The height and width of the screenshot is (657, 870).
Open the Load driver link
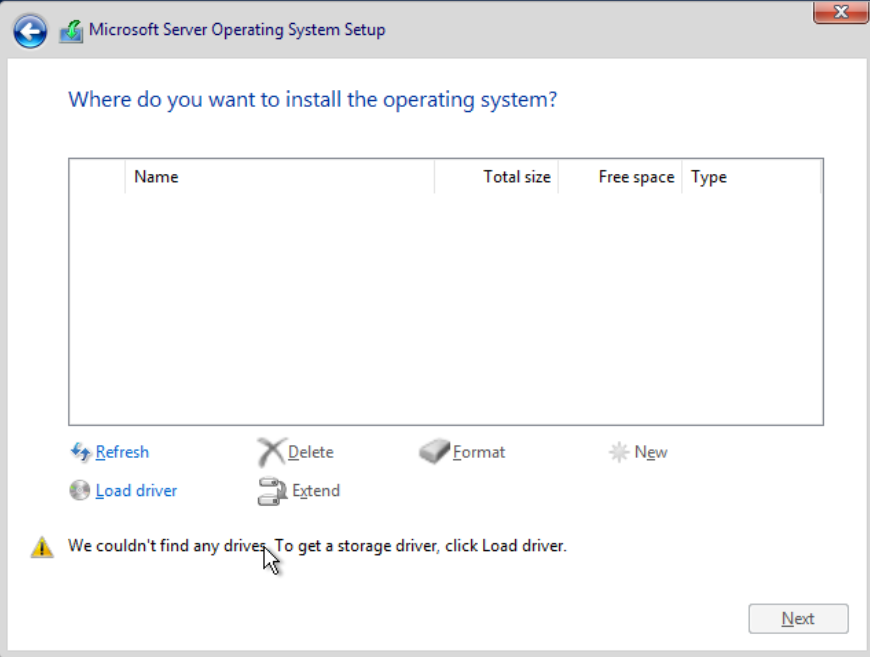coord(136,490)
